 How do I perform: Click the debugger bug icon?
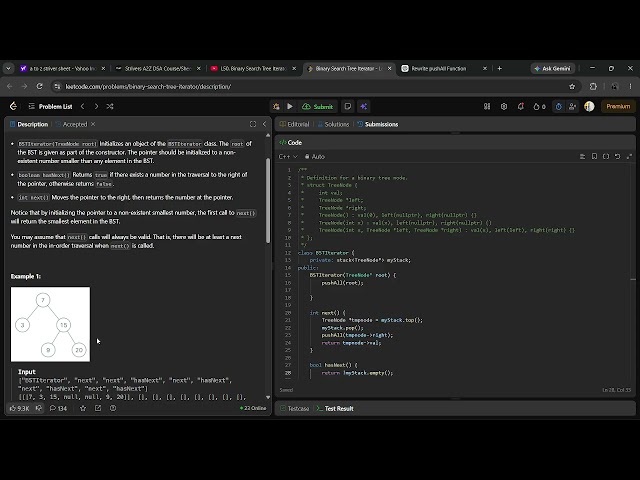[276, 107]
